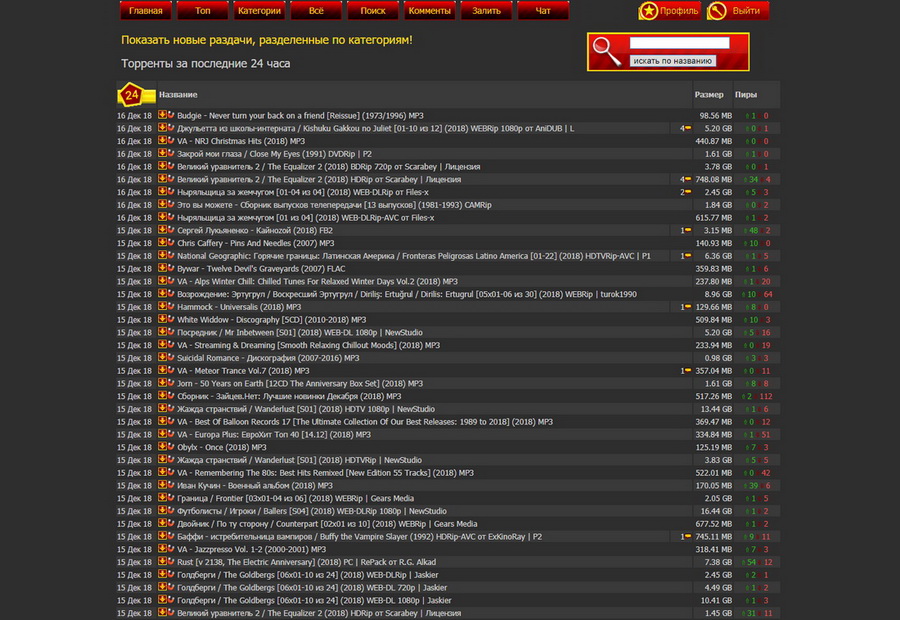Select the Всё menu item

point(316,11)
